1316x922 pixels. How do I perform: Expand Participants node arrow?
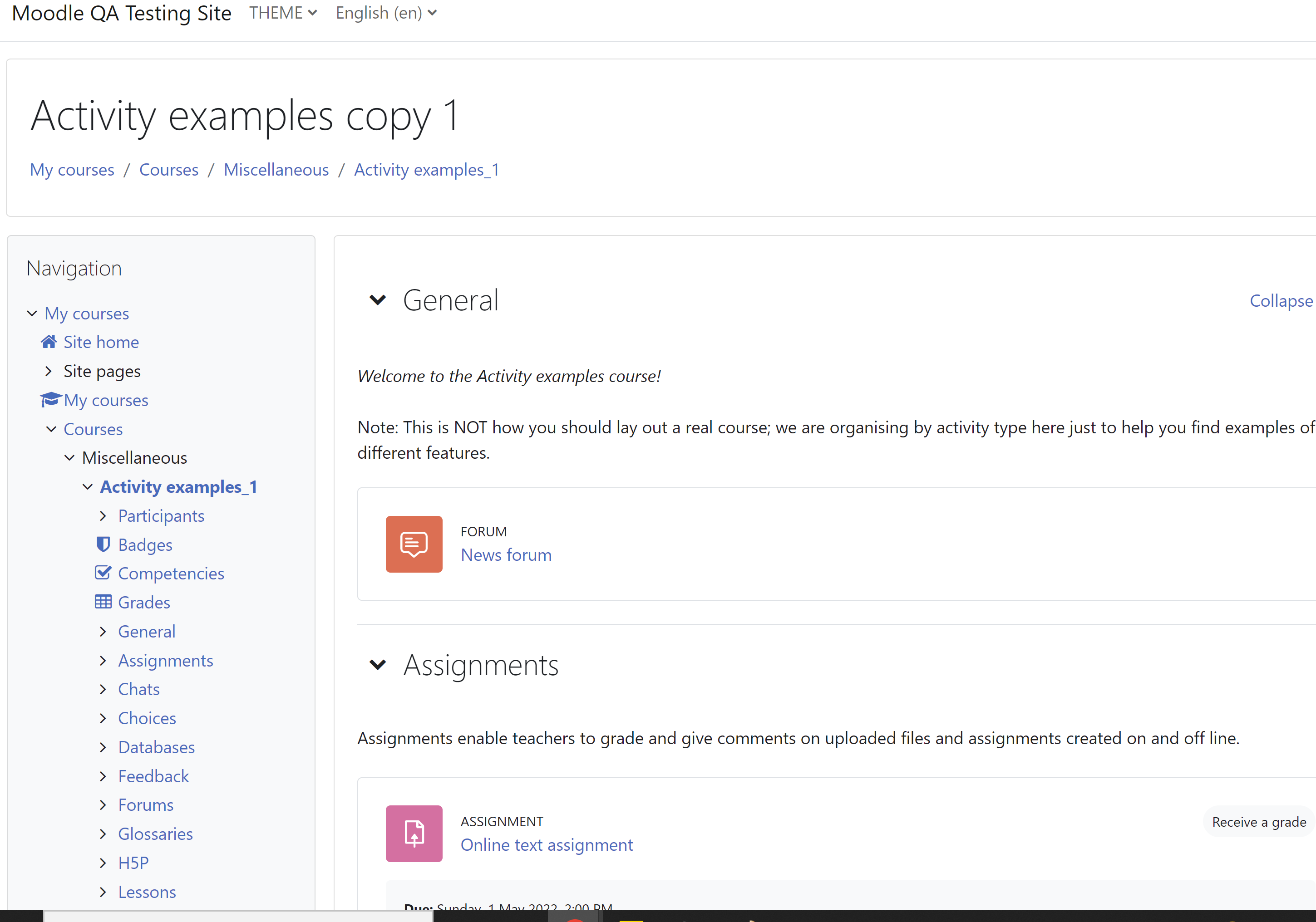(103, 516)
